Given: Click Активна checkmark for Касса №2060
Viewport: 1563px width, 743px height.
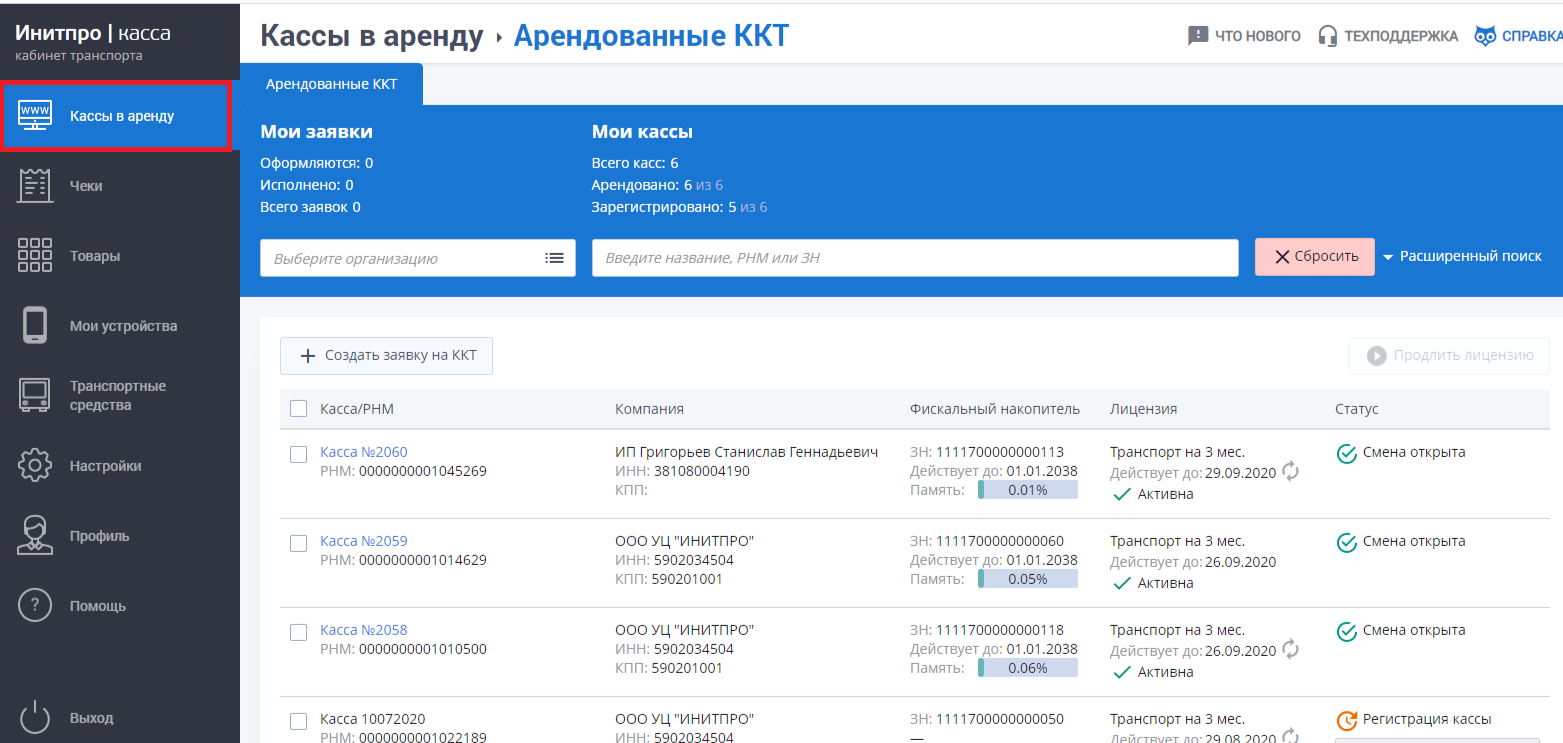Looking at the screenshot, I should 1122,494.
